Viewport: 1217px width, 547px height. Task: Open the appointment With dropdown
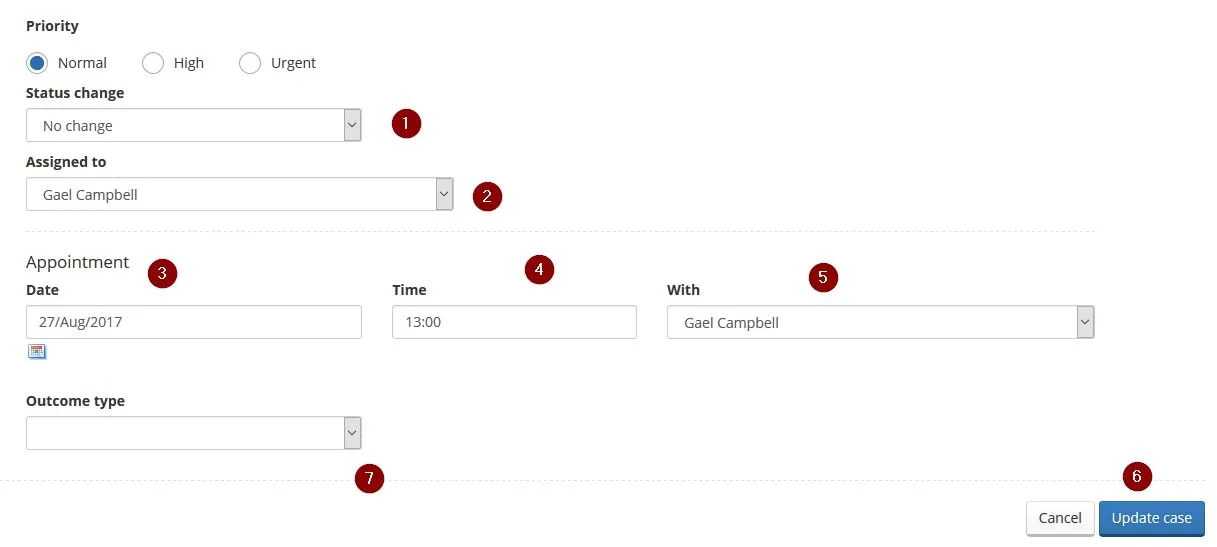coord(880,323)
